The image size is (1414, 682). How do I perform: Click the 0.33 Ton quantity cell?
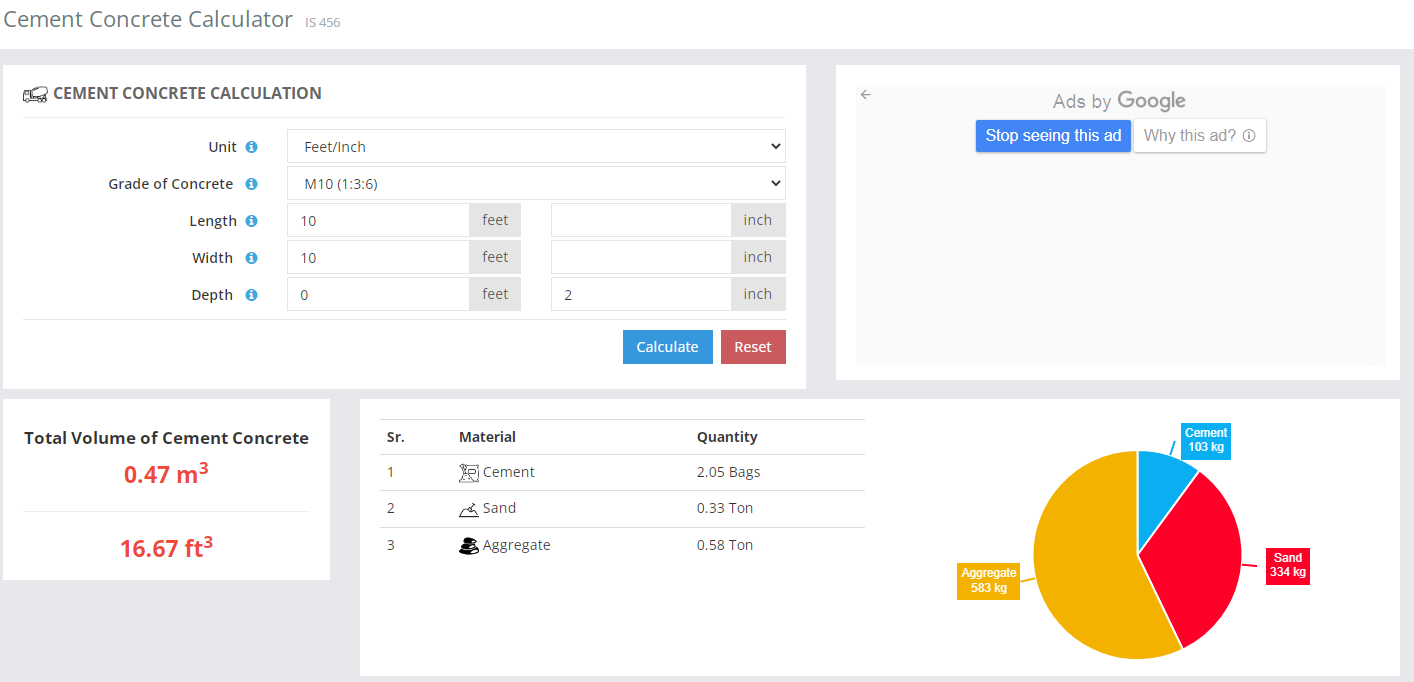(725, 508)
